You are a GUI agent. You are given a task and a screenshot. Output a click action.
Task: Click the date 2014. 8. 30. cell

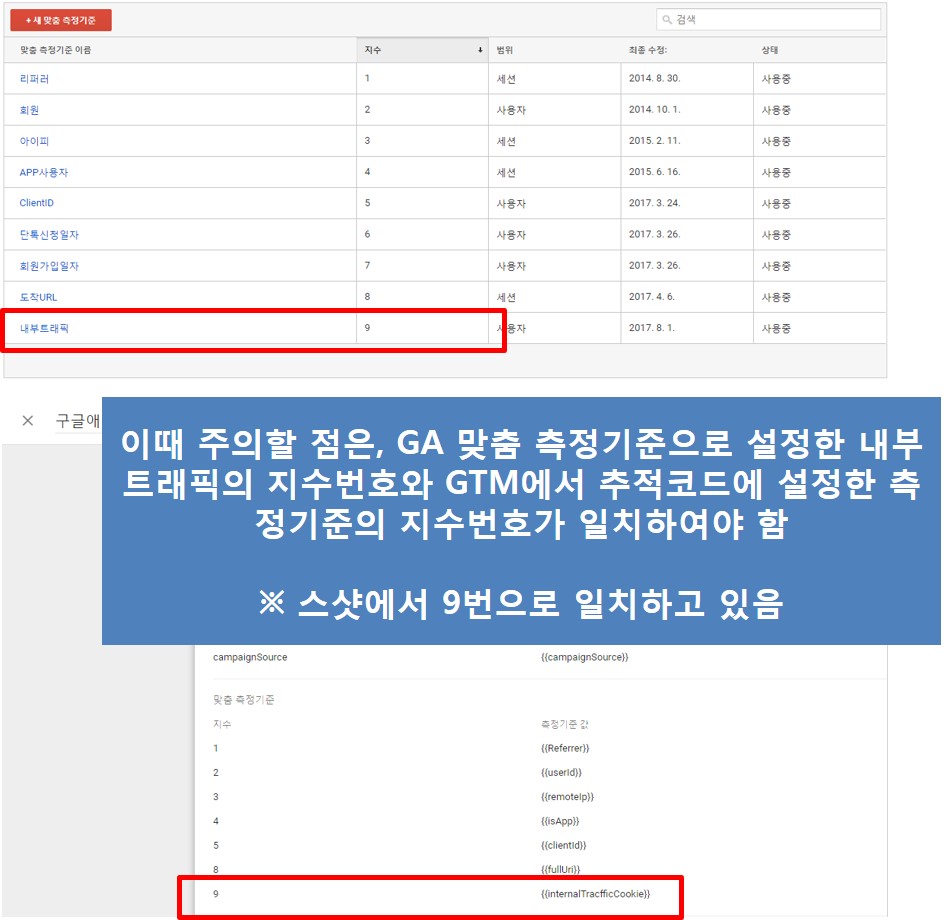click(x=655, y=78)
